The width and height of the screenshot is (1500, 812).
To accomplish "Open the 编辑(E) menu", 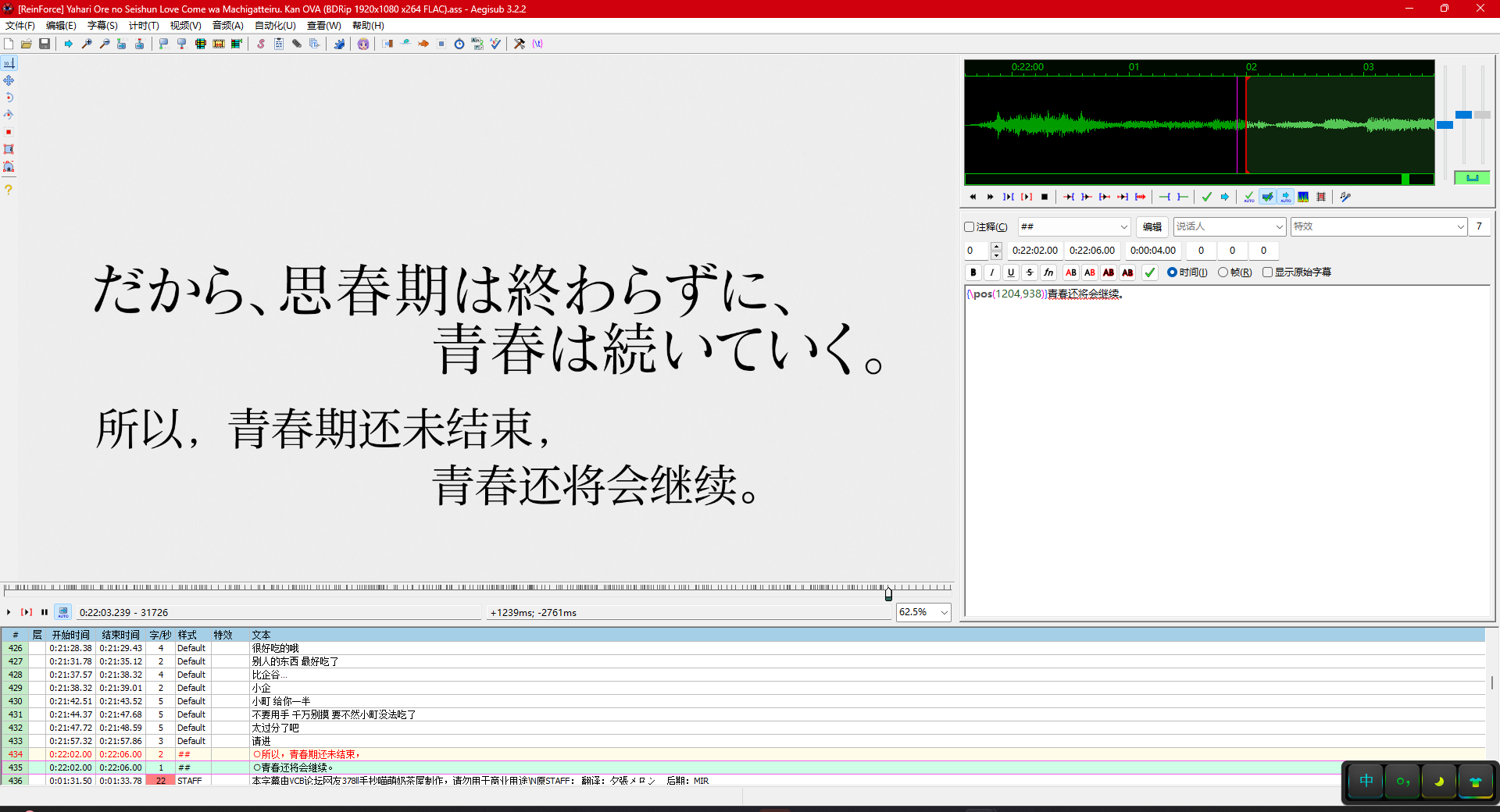I will [61, 26].
